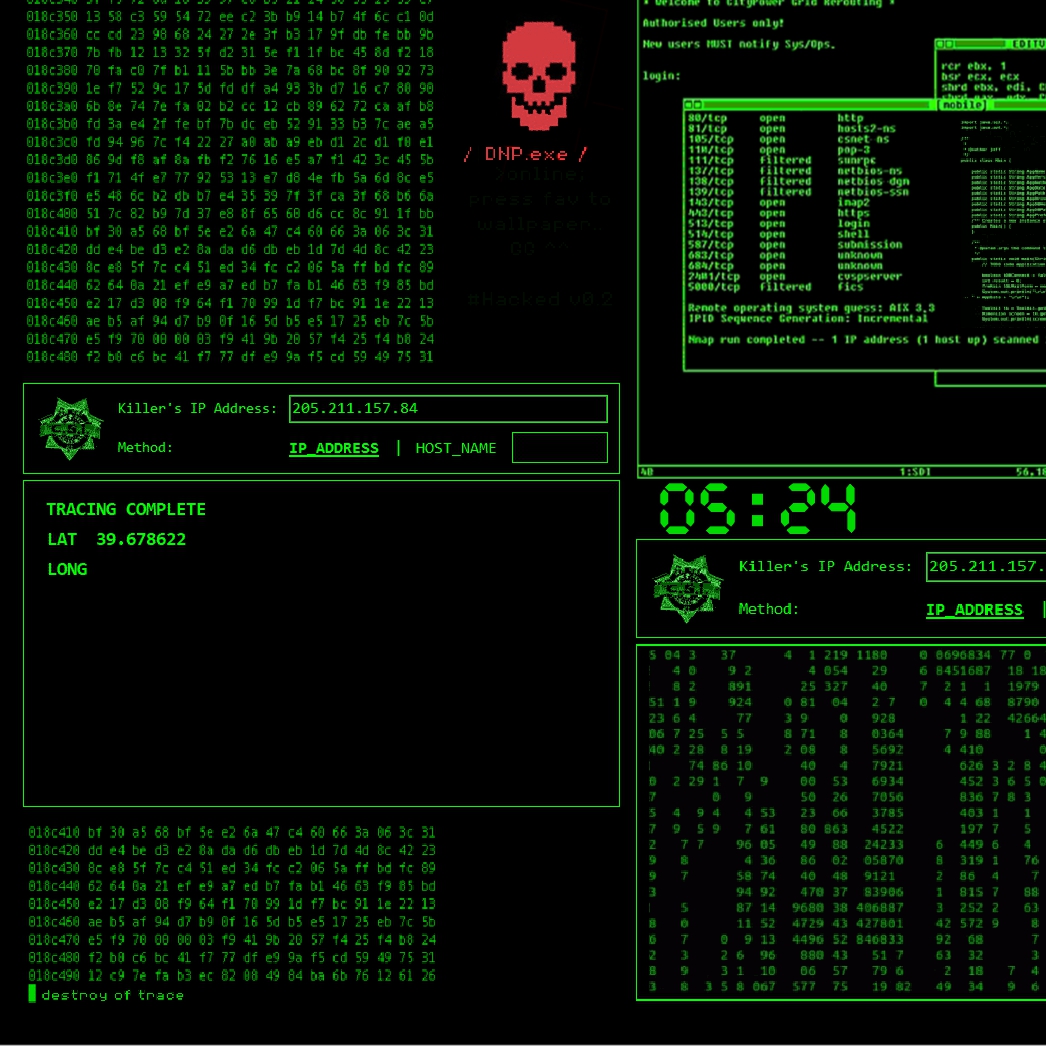1046x1046 pixels.
Task: Click the hex dump row starting 018c400
Action: [x=230, y=214]
